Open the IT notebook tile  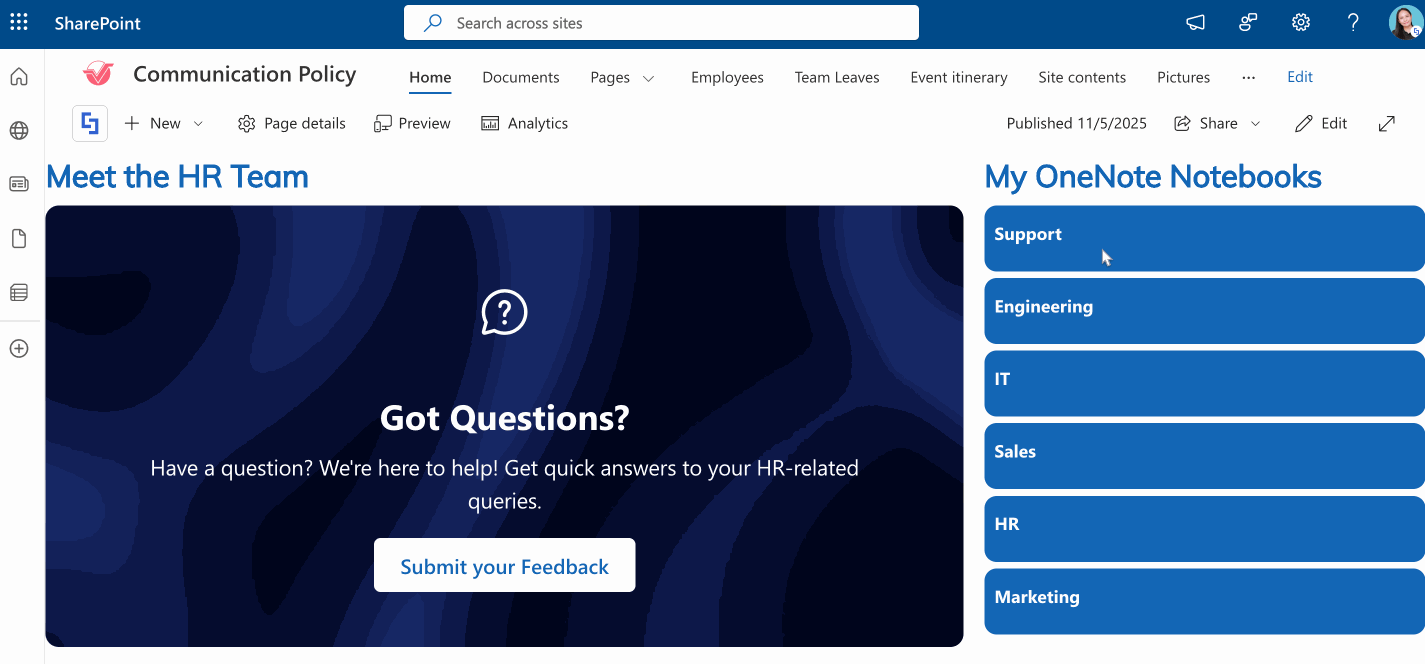(1204, 383)
